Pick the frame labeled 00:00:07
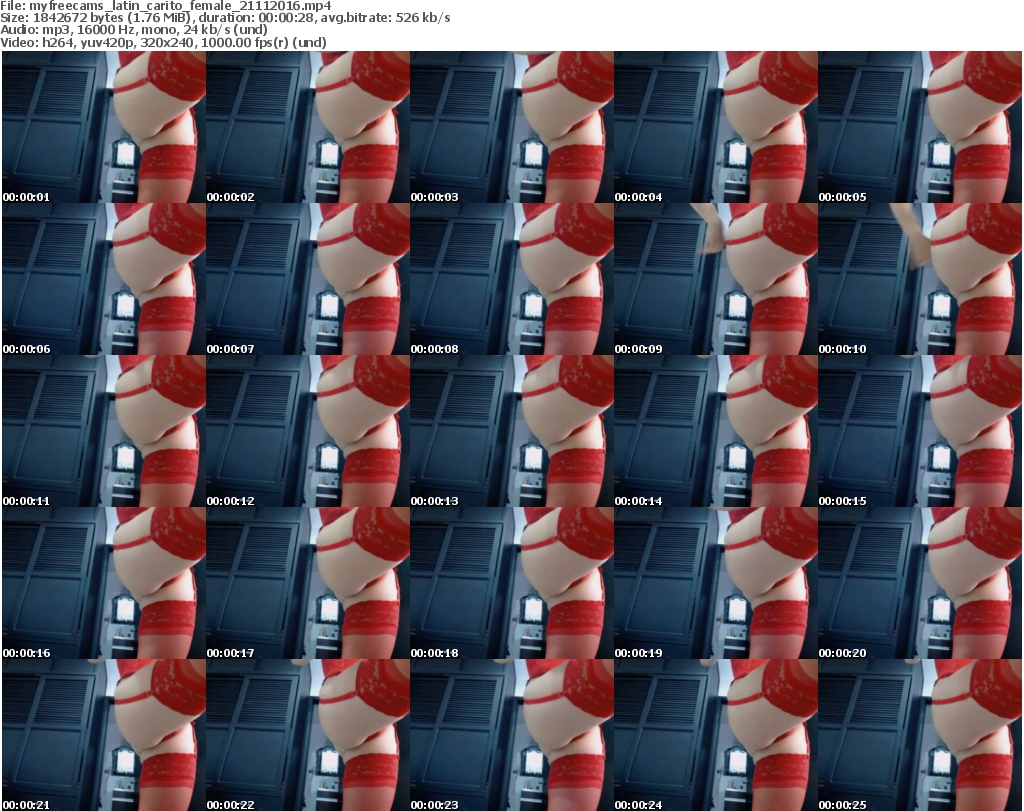This screenshot has width=1024, height=811. 308,279
